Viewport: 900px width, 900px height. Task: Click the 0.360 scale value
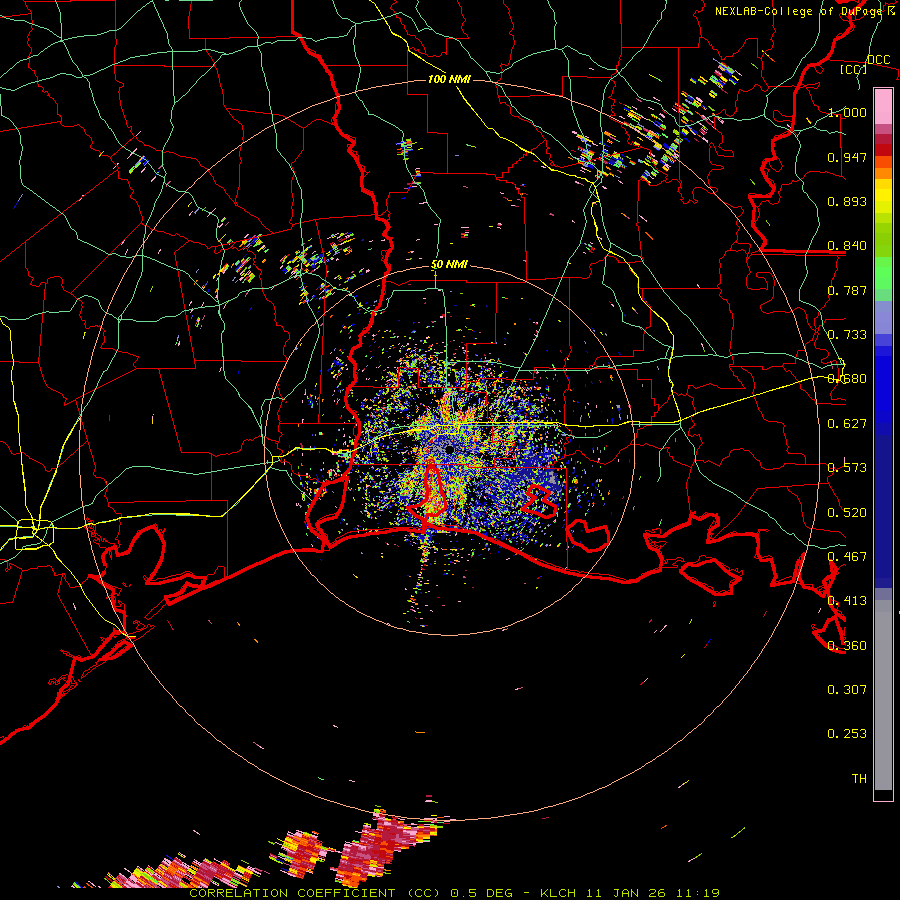click(847, 646)
